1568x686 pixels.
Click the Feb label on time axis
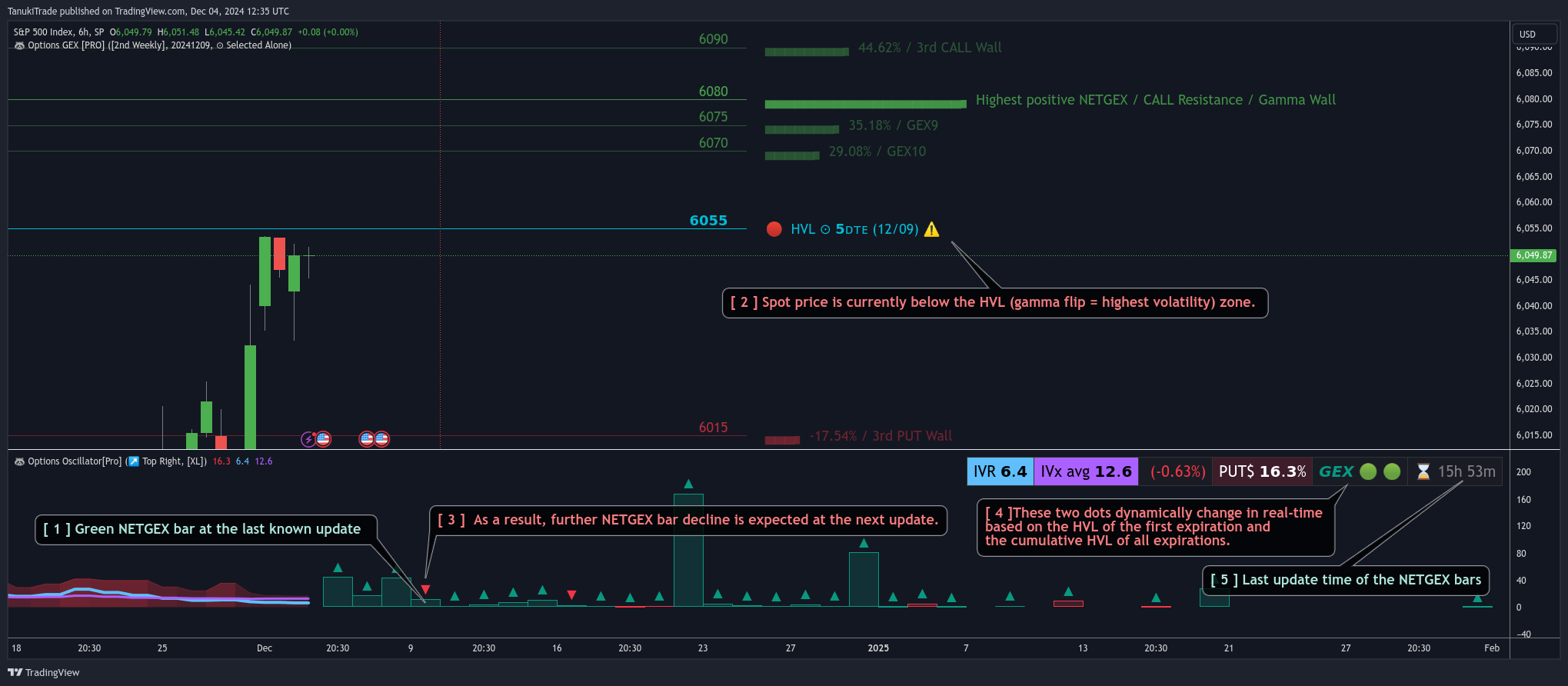(x=1492, y=648)
